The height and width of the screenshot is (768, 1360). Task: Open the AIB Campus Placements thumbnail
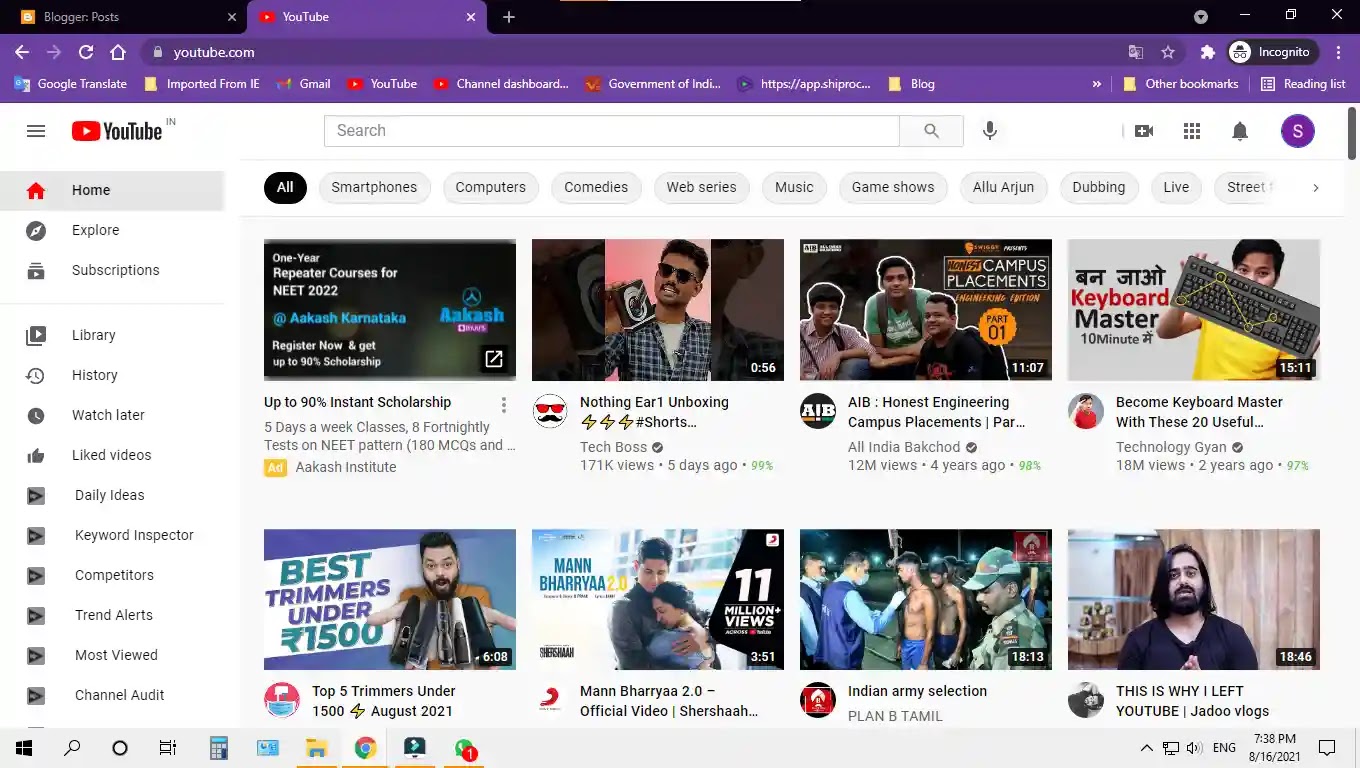pos(926,310)
